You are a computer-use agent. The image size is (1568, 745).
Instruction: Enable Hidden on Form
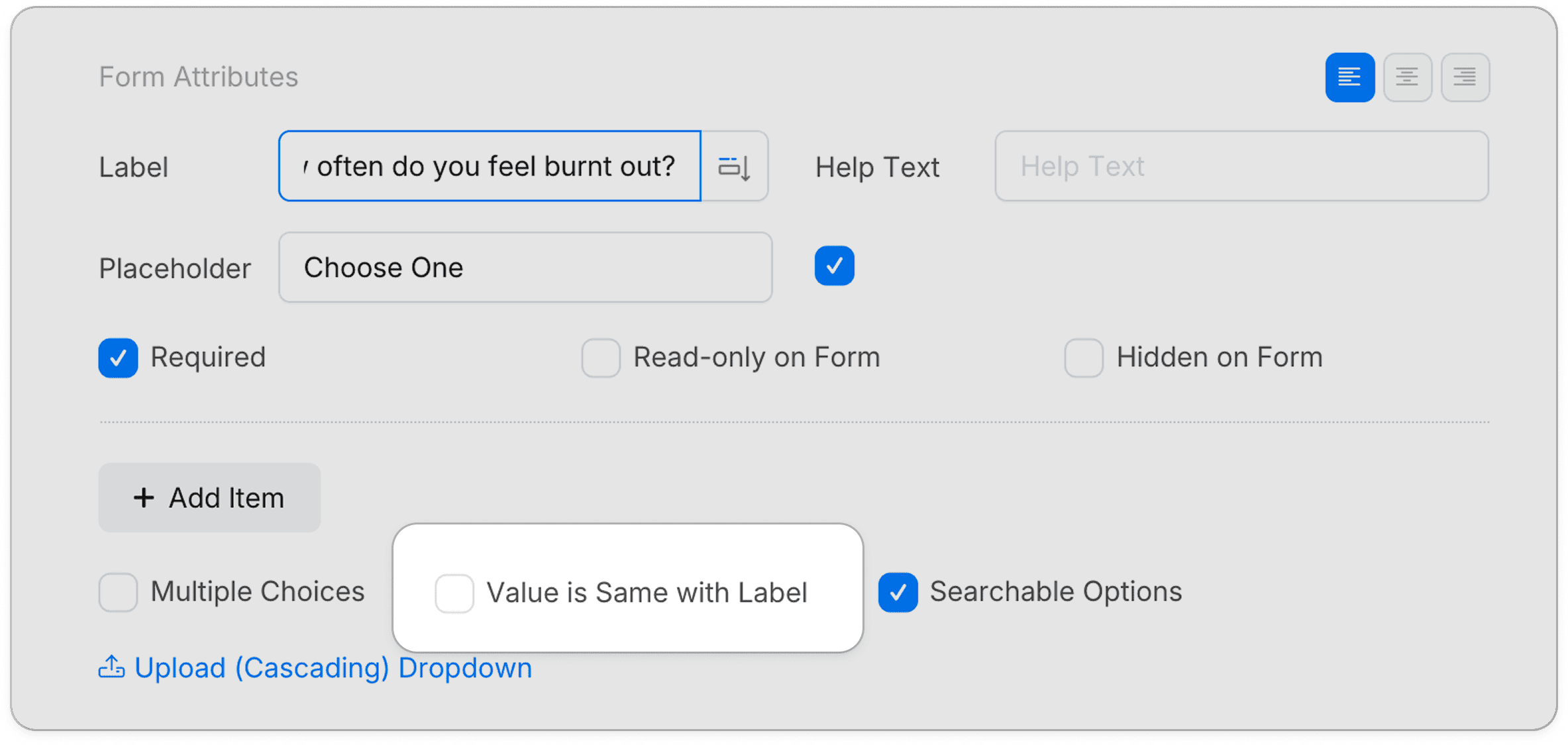[x=1083, y=358]
